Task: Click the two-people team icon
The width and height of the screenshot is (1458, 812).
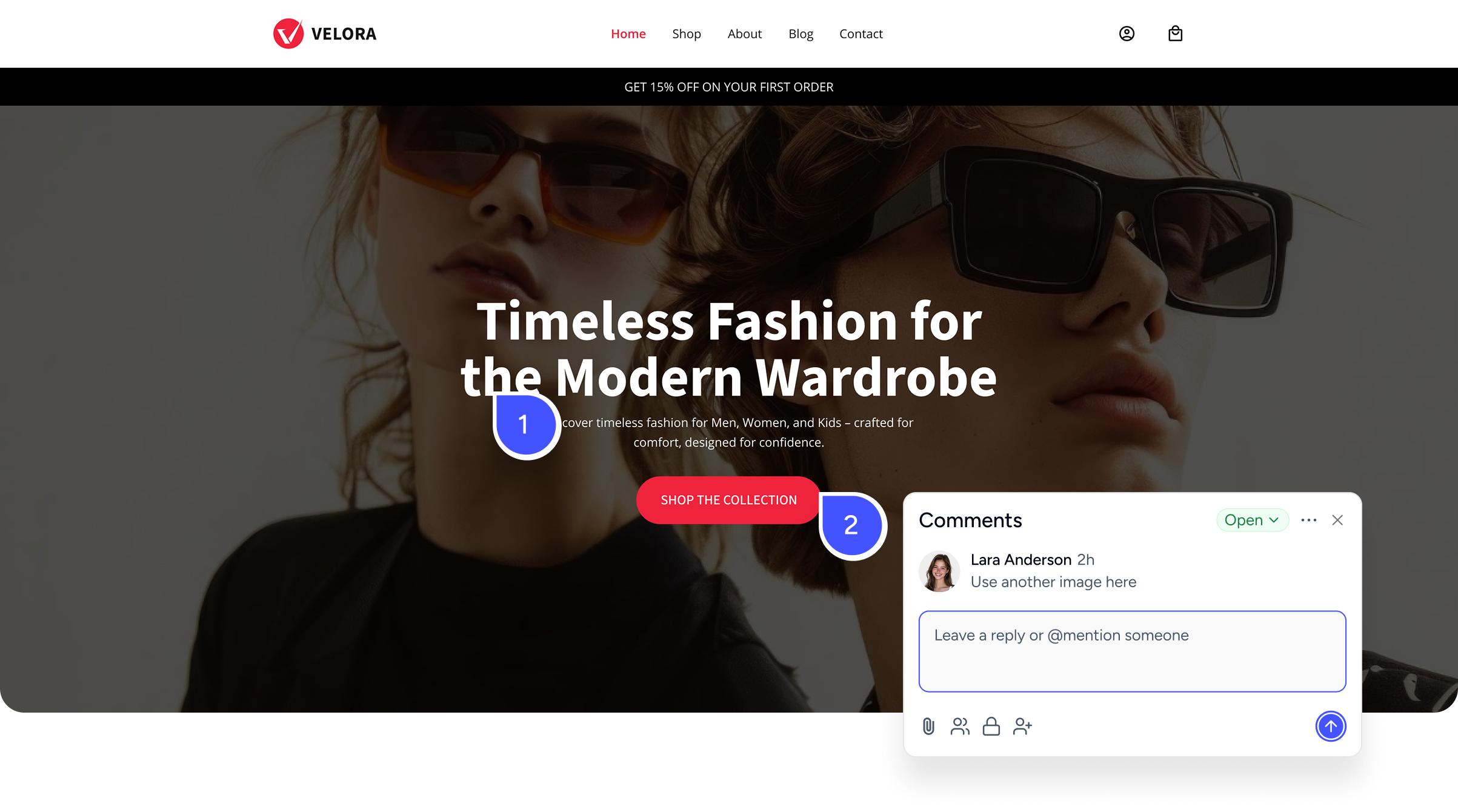Action: coord(960,726)
